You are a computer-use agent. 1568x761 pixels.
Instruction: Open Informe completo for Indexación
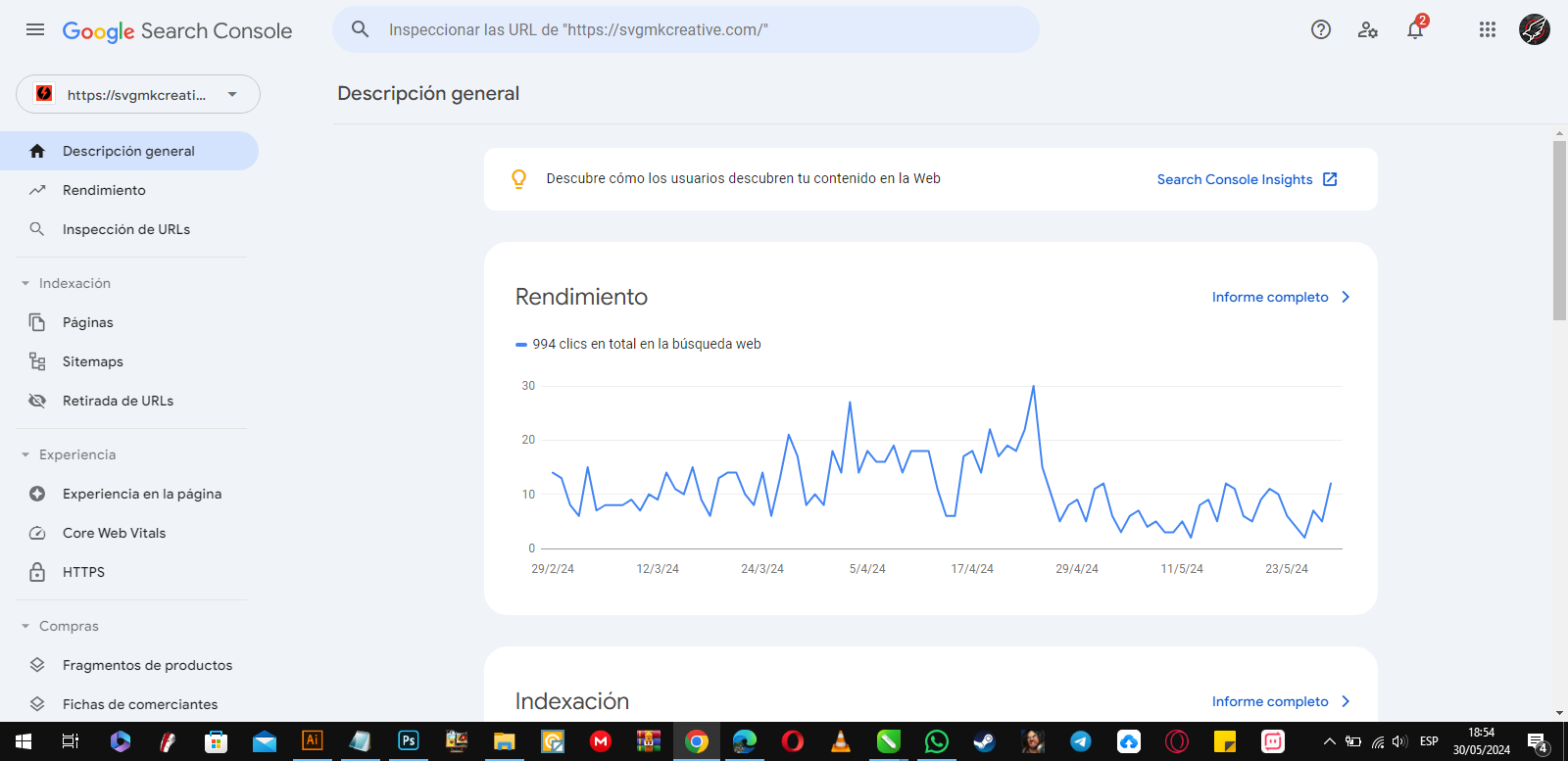pos(1270,701)
